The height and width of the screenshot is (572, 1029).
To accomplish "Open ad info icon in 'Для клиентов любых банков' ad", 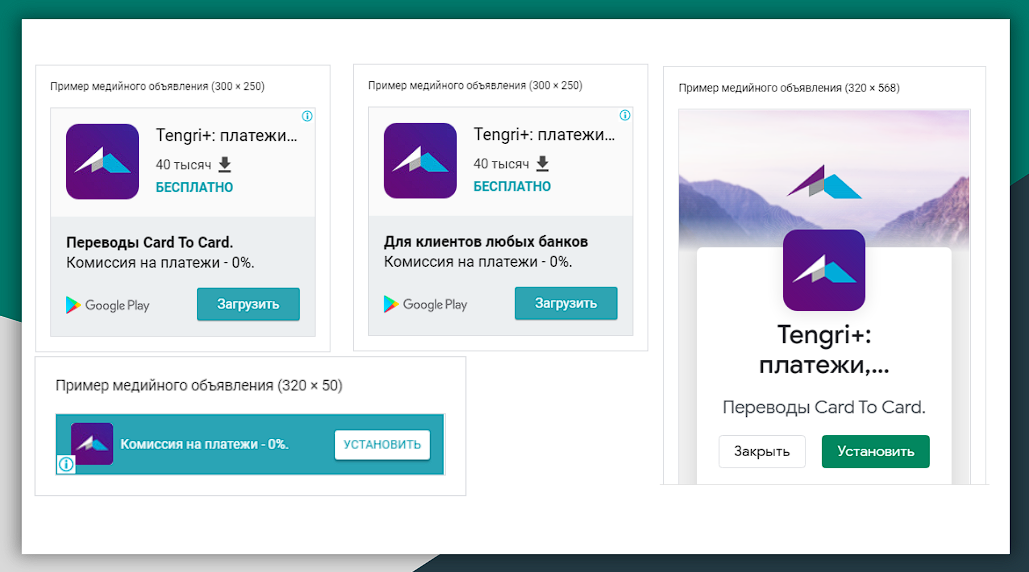I will pyautogui.click(x=625, y=115).
